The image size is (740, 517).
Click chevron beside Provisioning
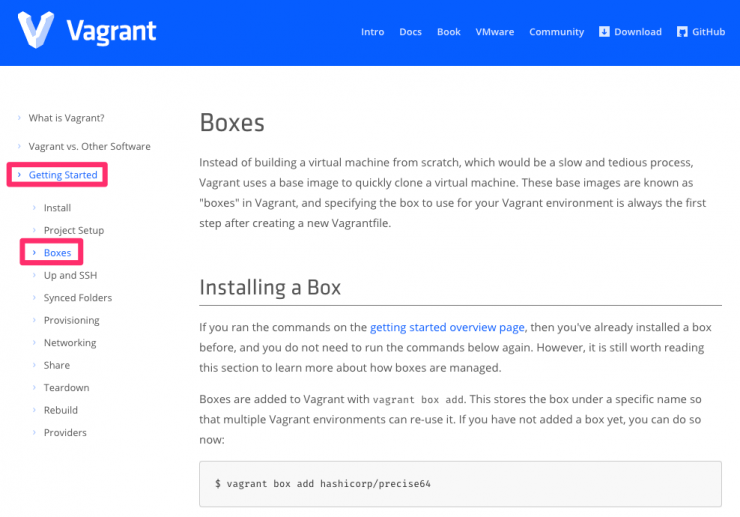tap(34, 320)
